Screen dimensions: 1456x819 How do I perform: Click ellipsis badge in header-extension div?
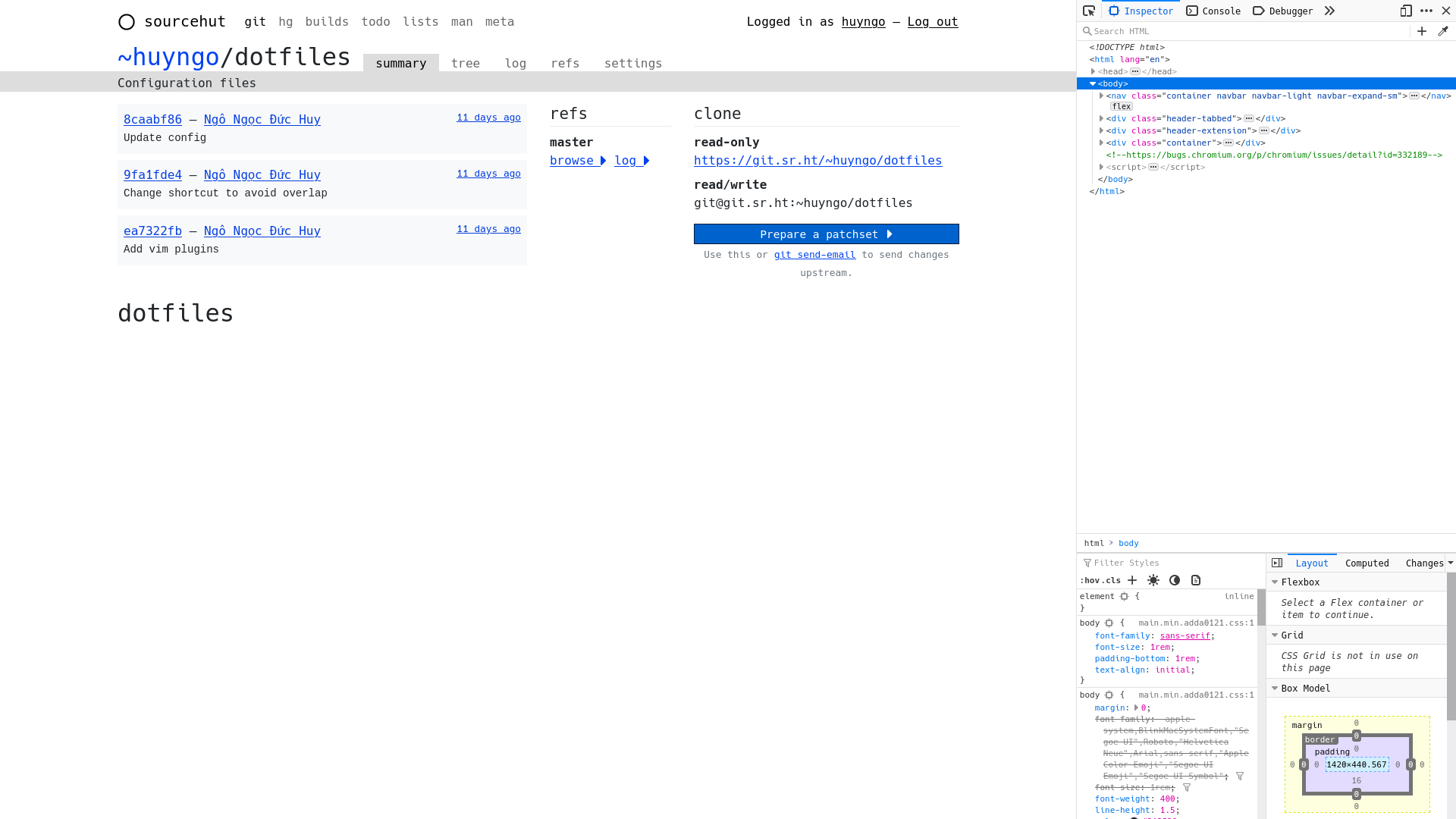pyautogui.click(x=1264, y=130)
